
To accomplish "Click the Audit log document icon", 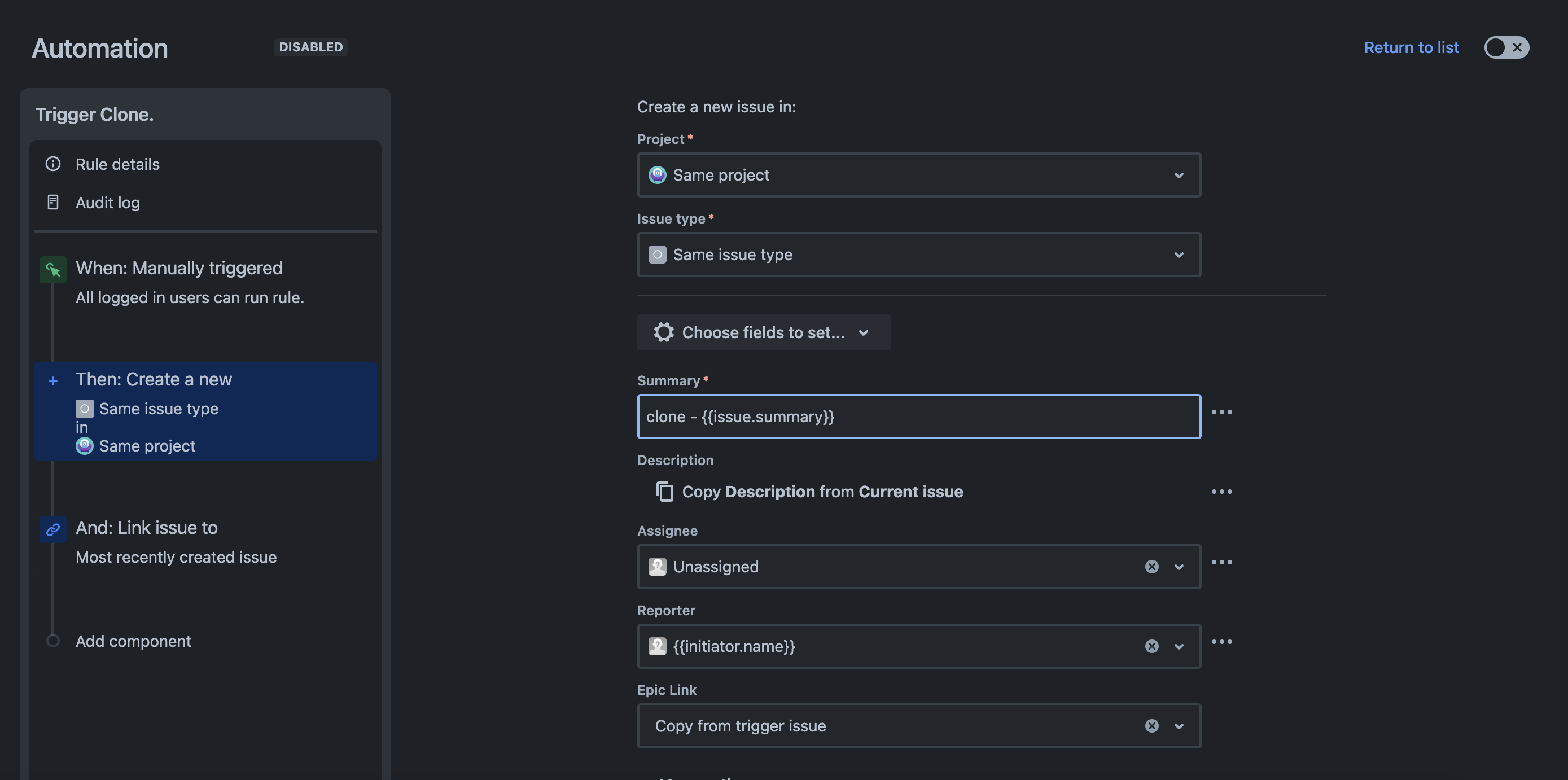I will [53, 203].
